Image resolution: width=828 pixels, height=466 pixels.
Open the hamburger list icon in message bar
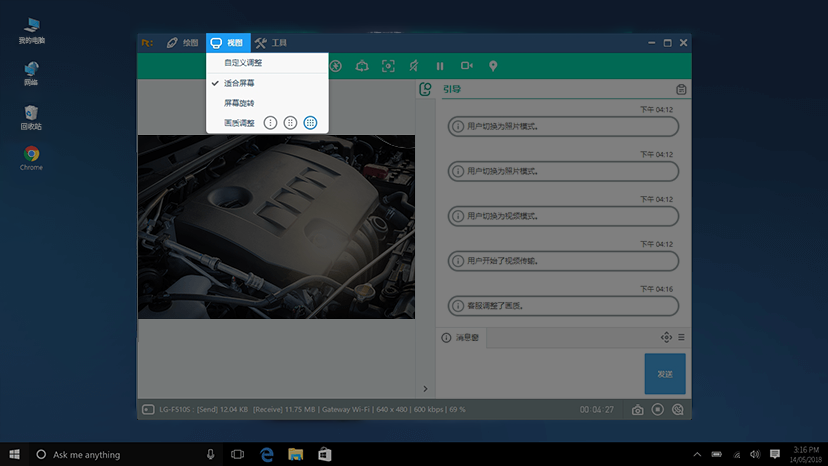click(x=681, y=337)
